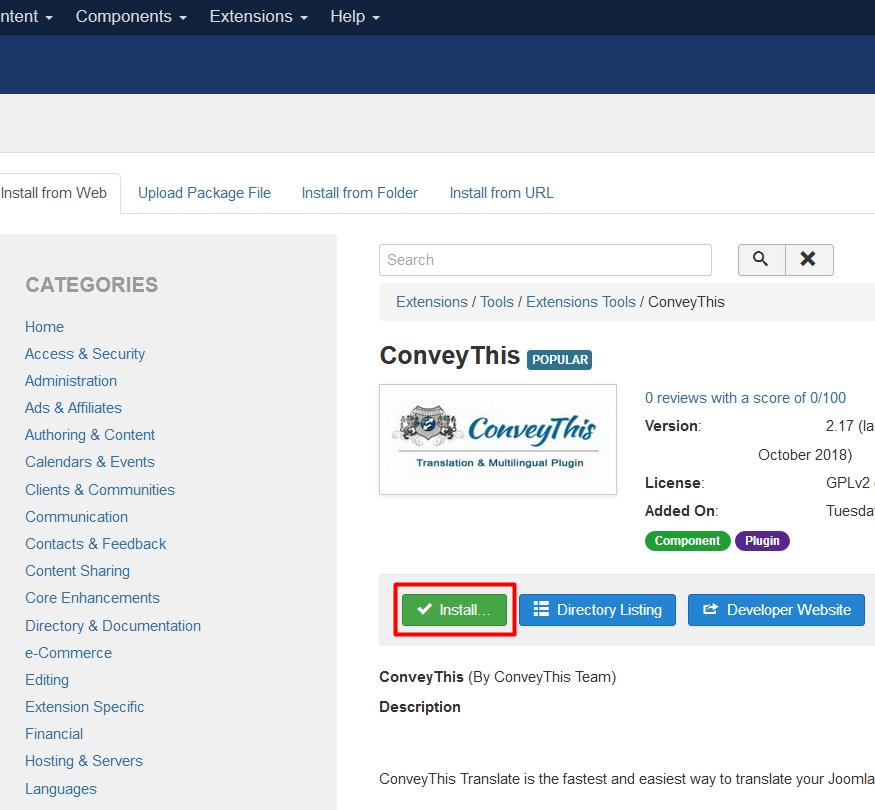
Task: Open the Financial category
Action: (x=54, y=734)
